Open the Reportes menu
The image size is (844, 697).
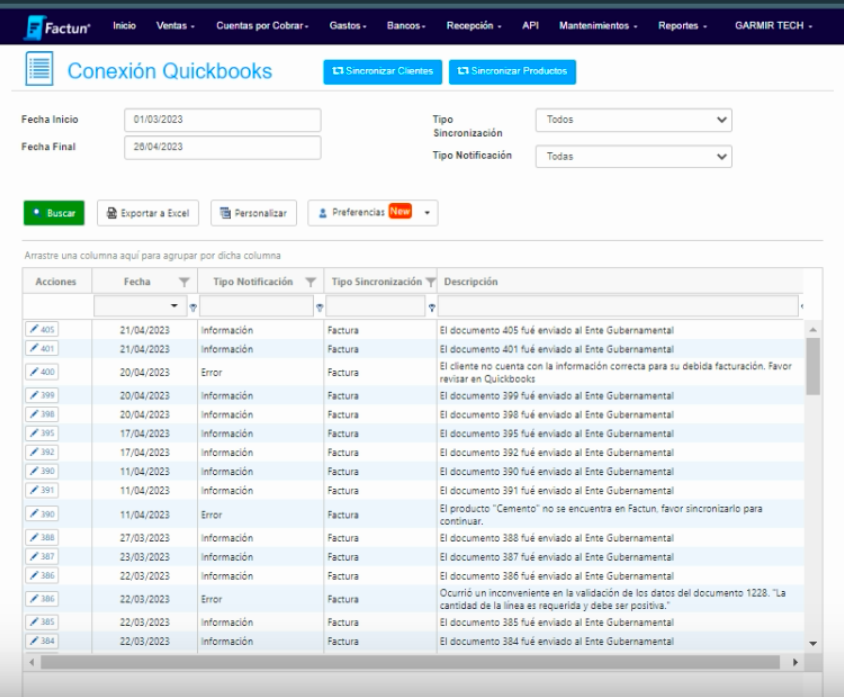coord(682,26)
